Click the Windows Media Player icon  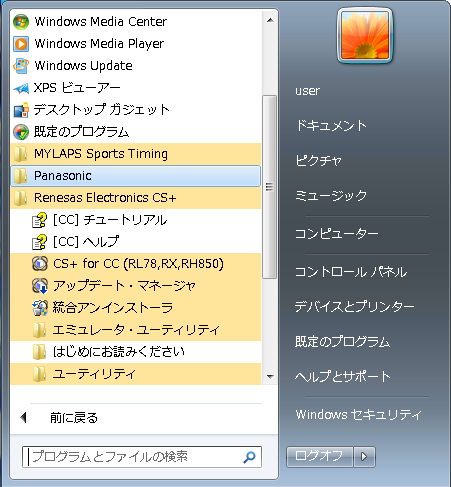point(21,44)
